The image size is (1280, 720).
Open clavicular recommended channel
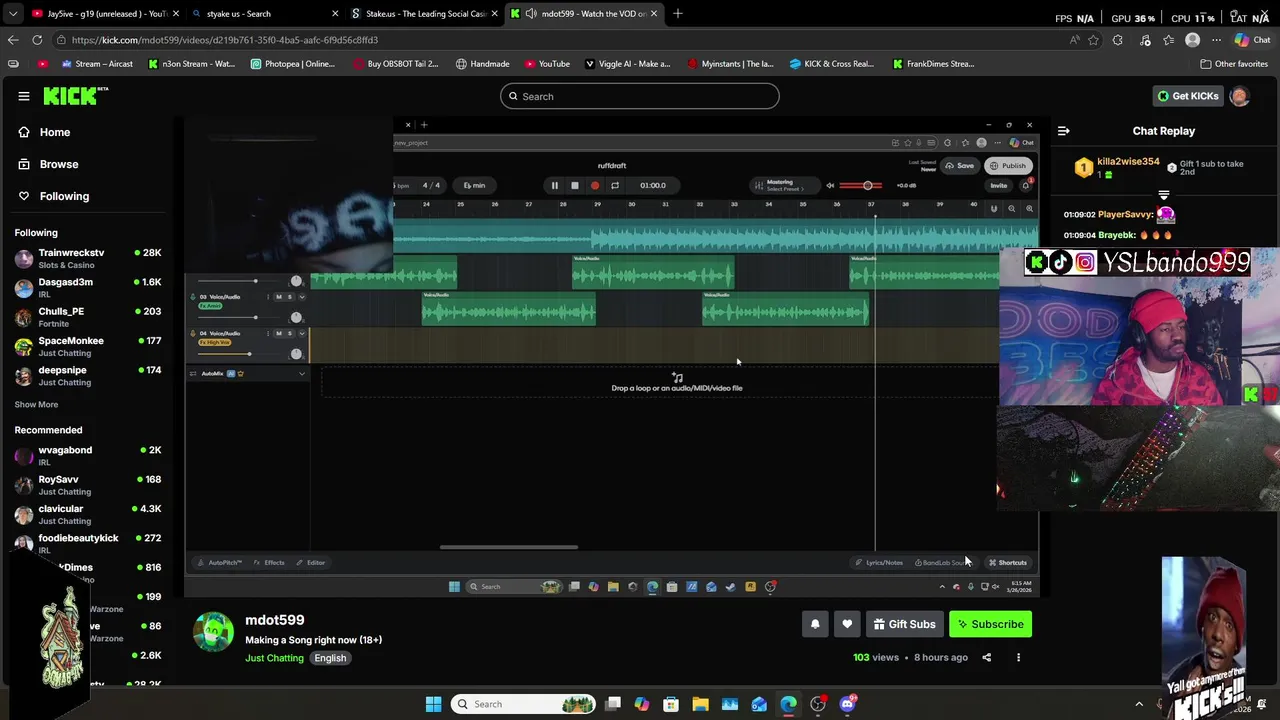[x=88, y=514]
